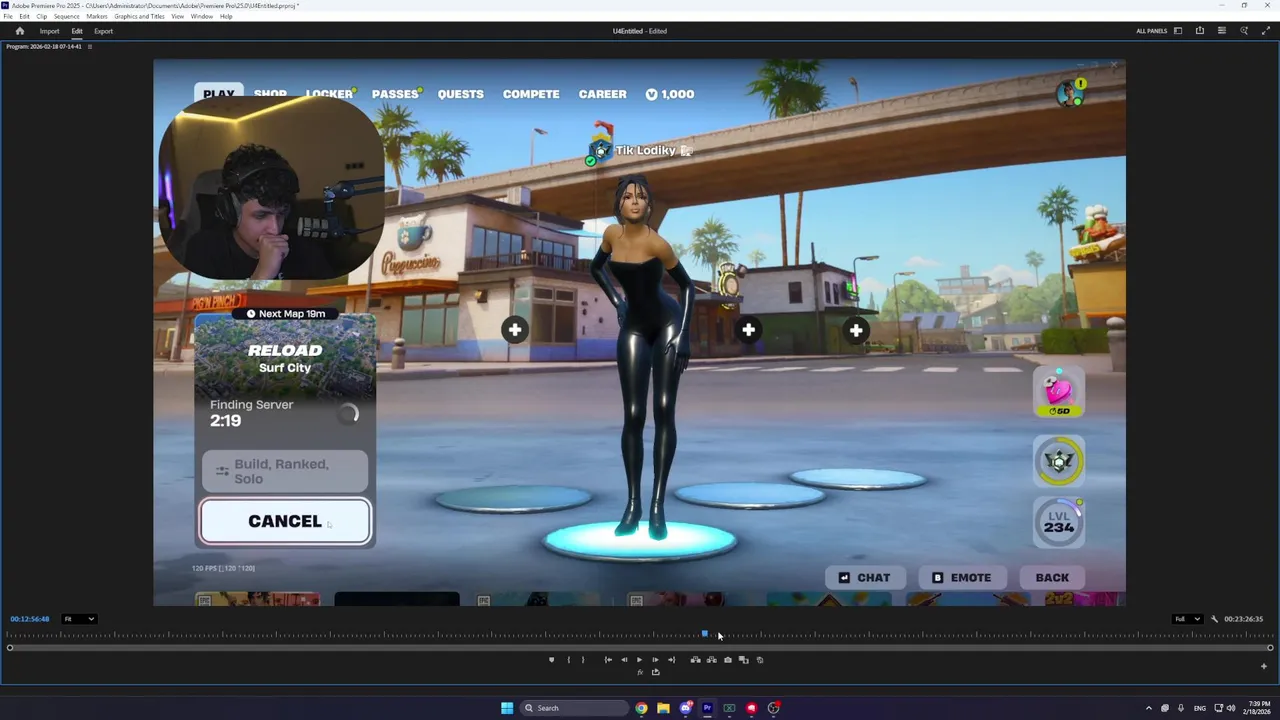Click Mark Out bracket icon

583,660
